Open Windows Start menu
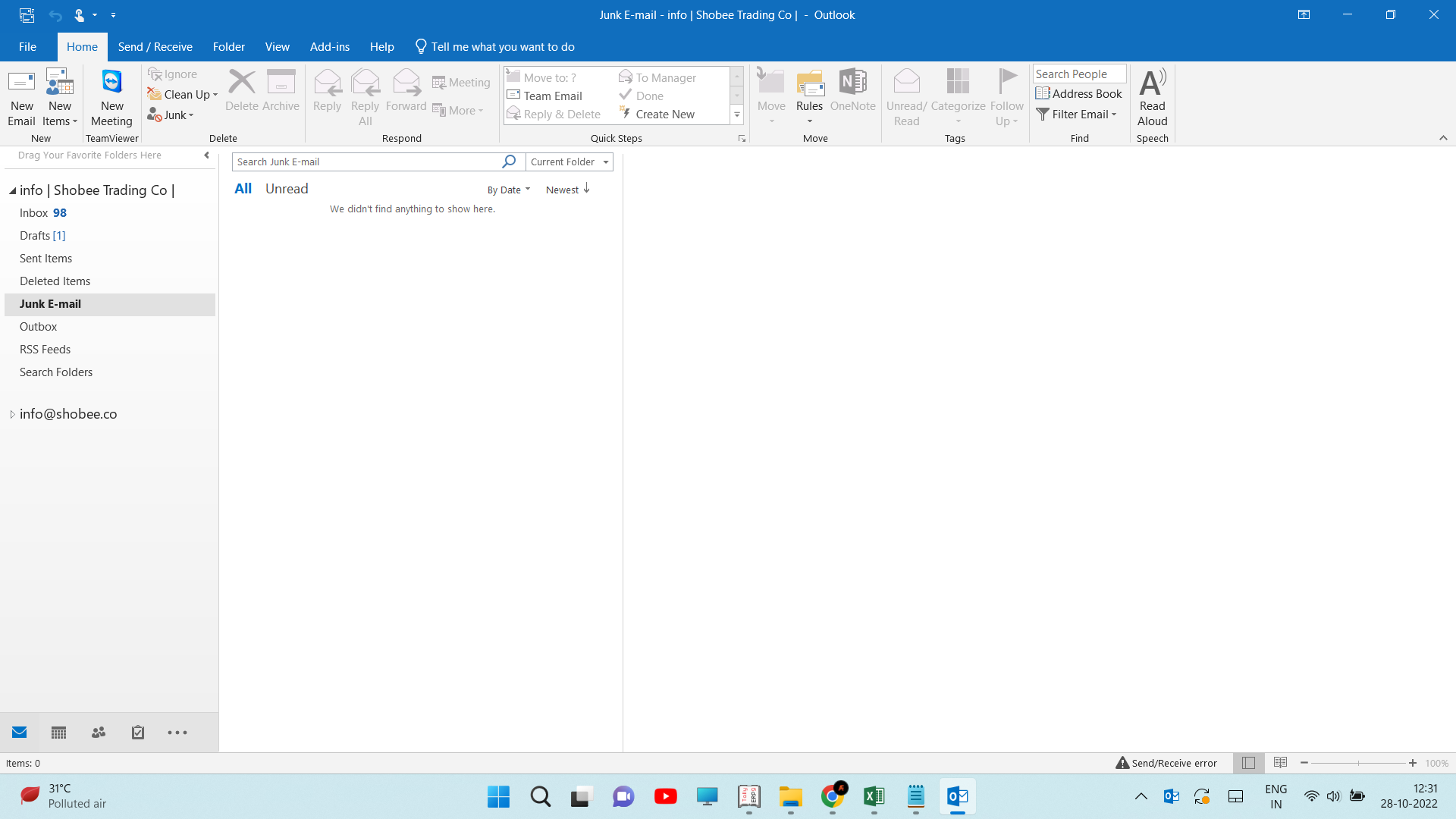Screen dimensions: 1456x819 click(498, 796)
